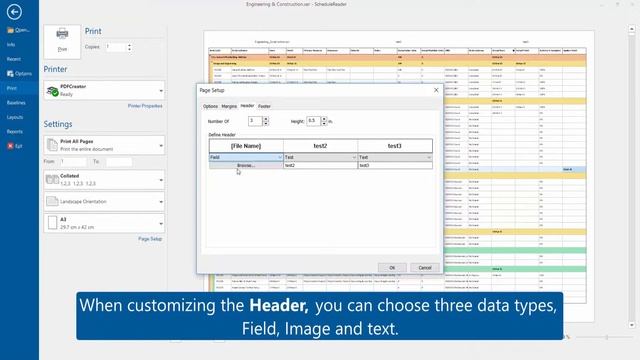
Task: Confirm Page Setup with OK
Action: [x=392, y=268]
